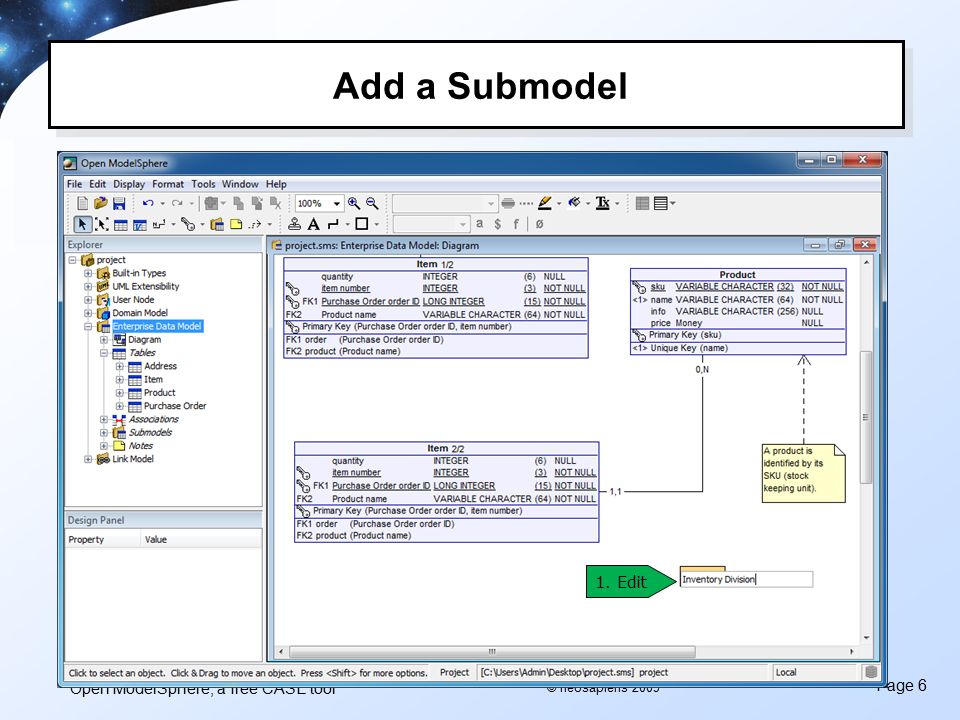Click the line thickness icon
The image size is (960, 720).
coord(508,203)
